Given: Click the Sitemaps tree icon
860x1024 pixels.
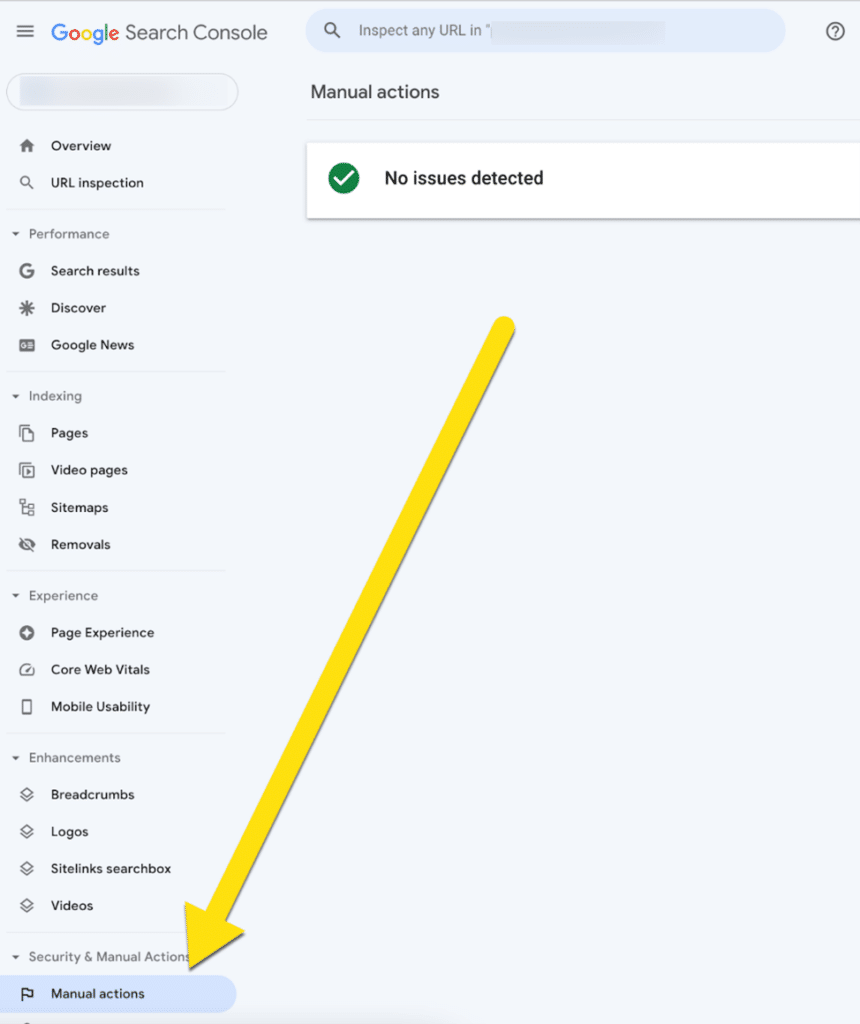Looking at the screenshot, I should pyautogui.click(x=28, y=507).
